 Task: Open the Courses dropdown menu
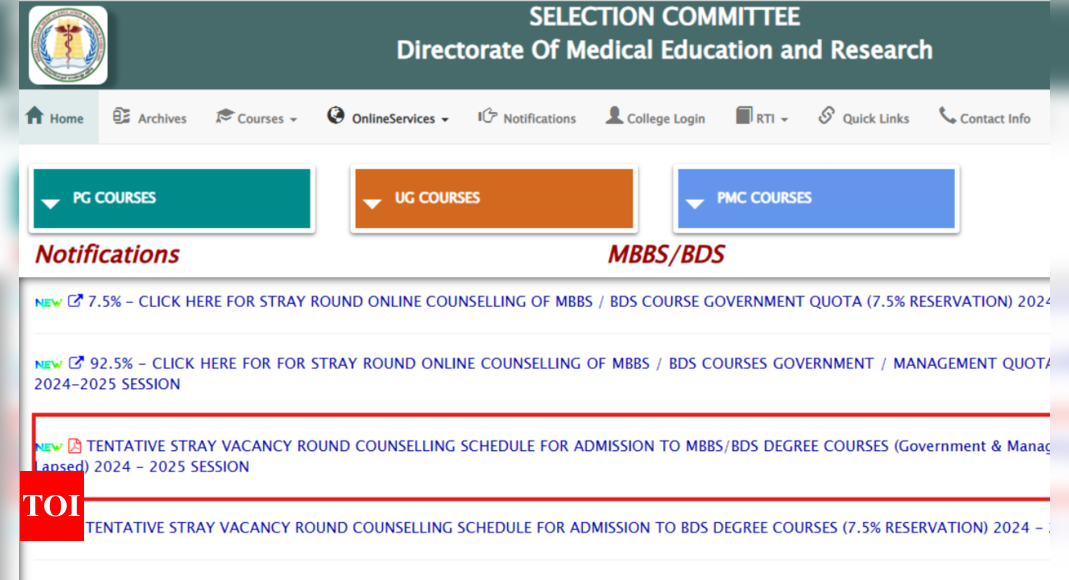256,118
